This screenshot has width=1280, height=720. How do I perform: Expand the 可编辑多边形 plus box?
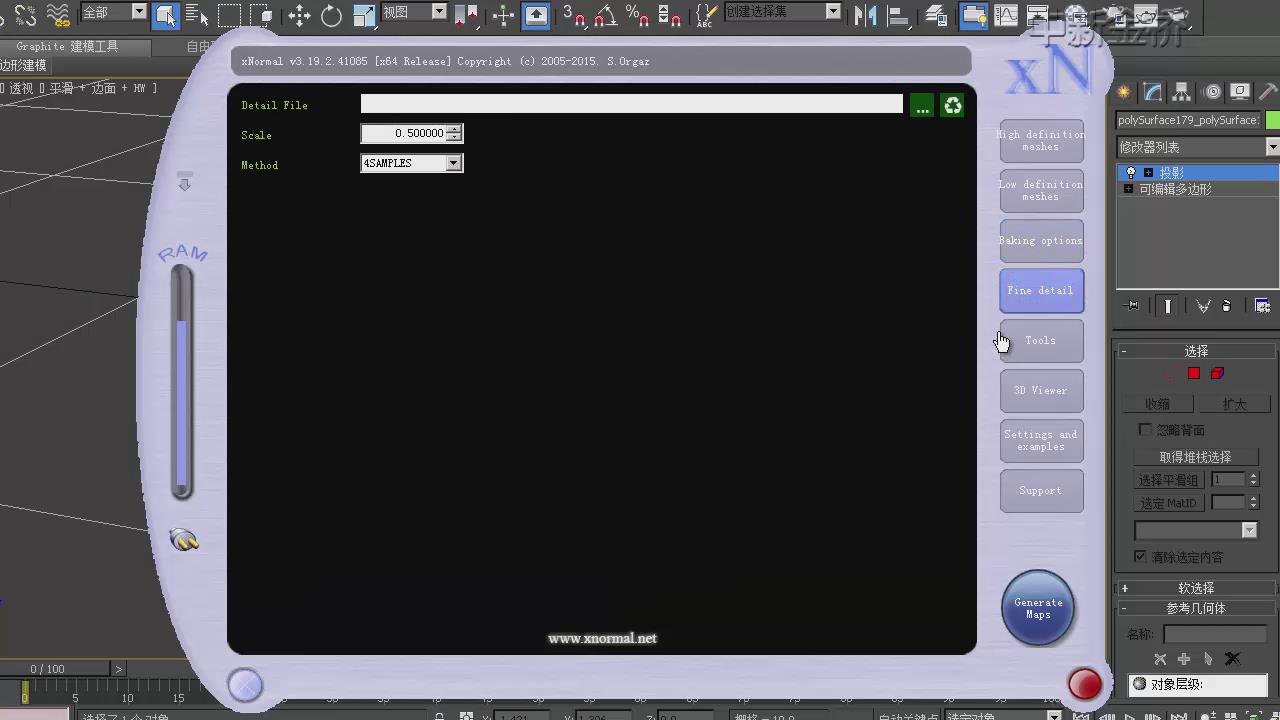(1129, 189)
